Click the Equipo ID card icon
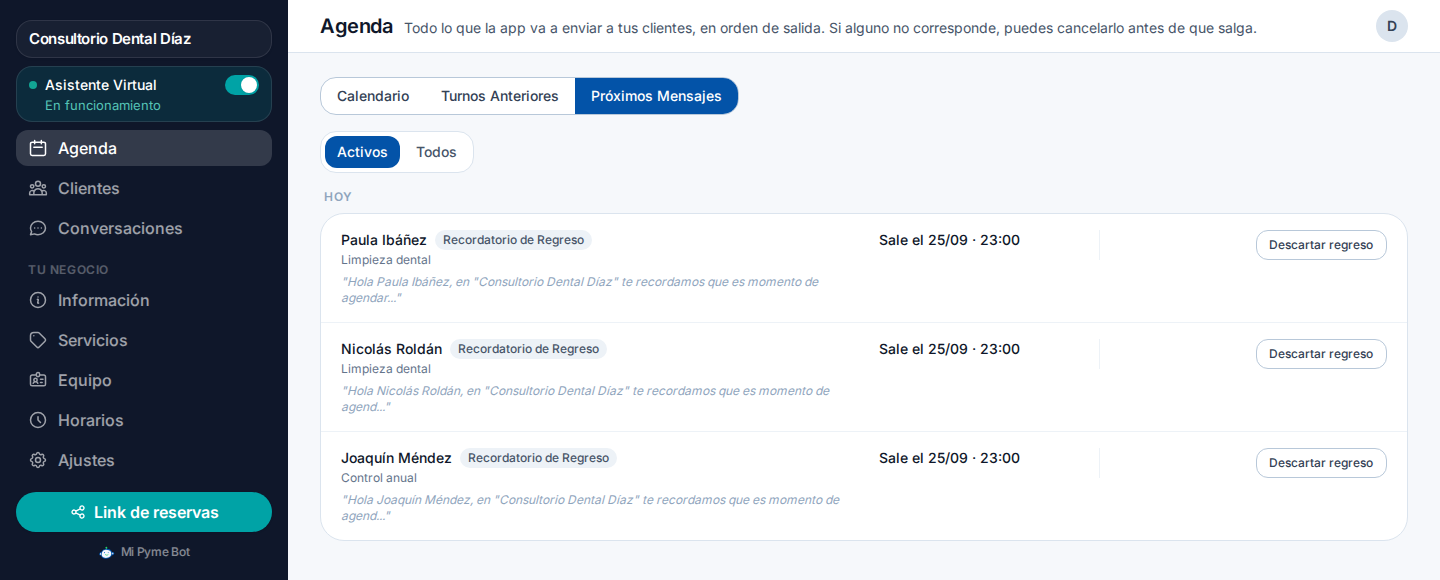 coord(38,380)
